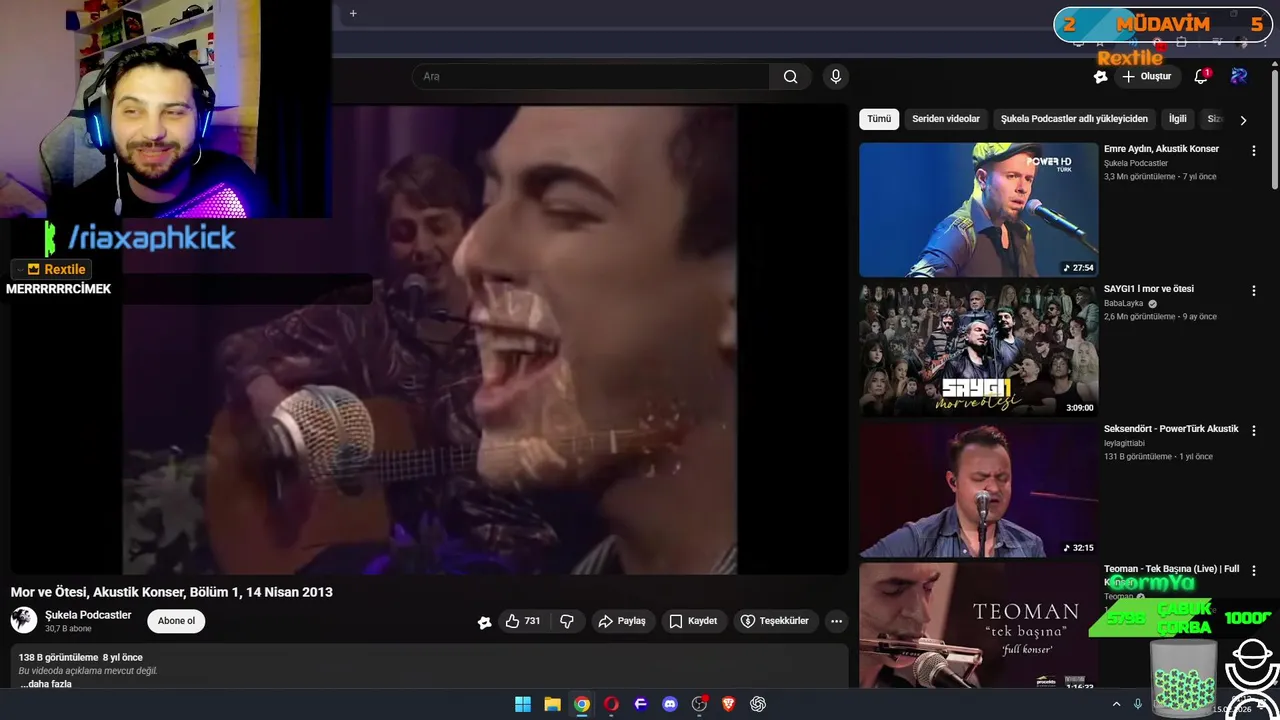Open Discord from the taskbar
Viewport: 1280px width, 720px height.
670,704
